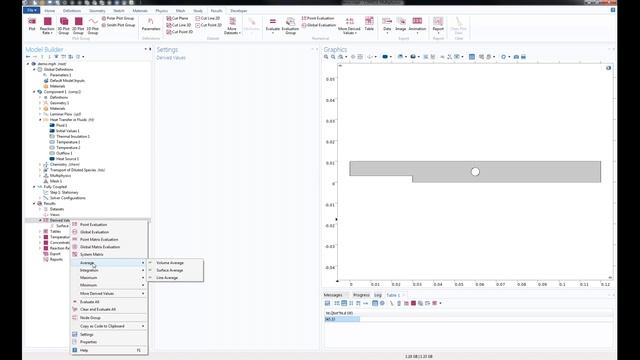640x360 pixels.
Task: Create a Cut Line 2D dataset
Action: coord(208,18)
